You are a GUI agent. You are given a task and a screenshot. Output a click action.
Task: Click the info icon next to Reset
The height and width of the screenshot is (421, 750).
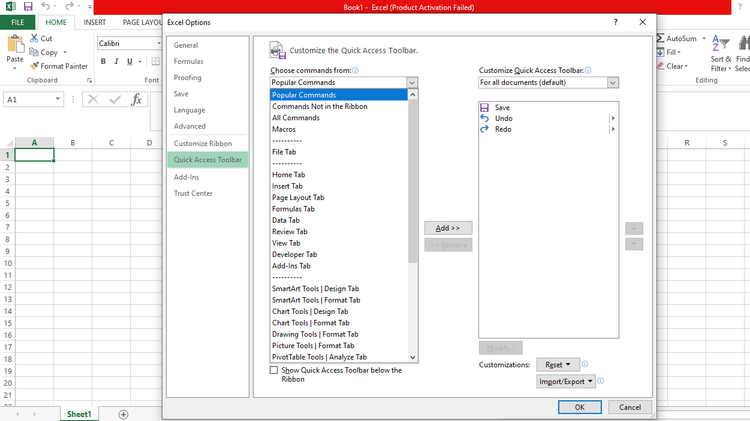click(x=585, y=365)
